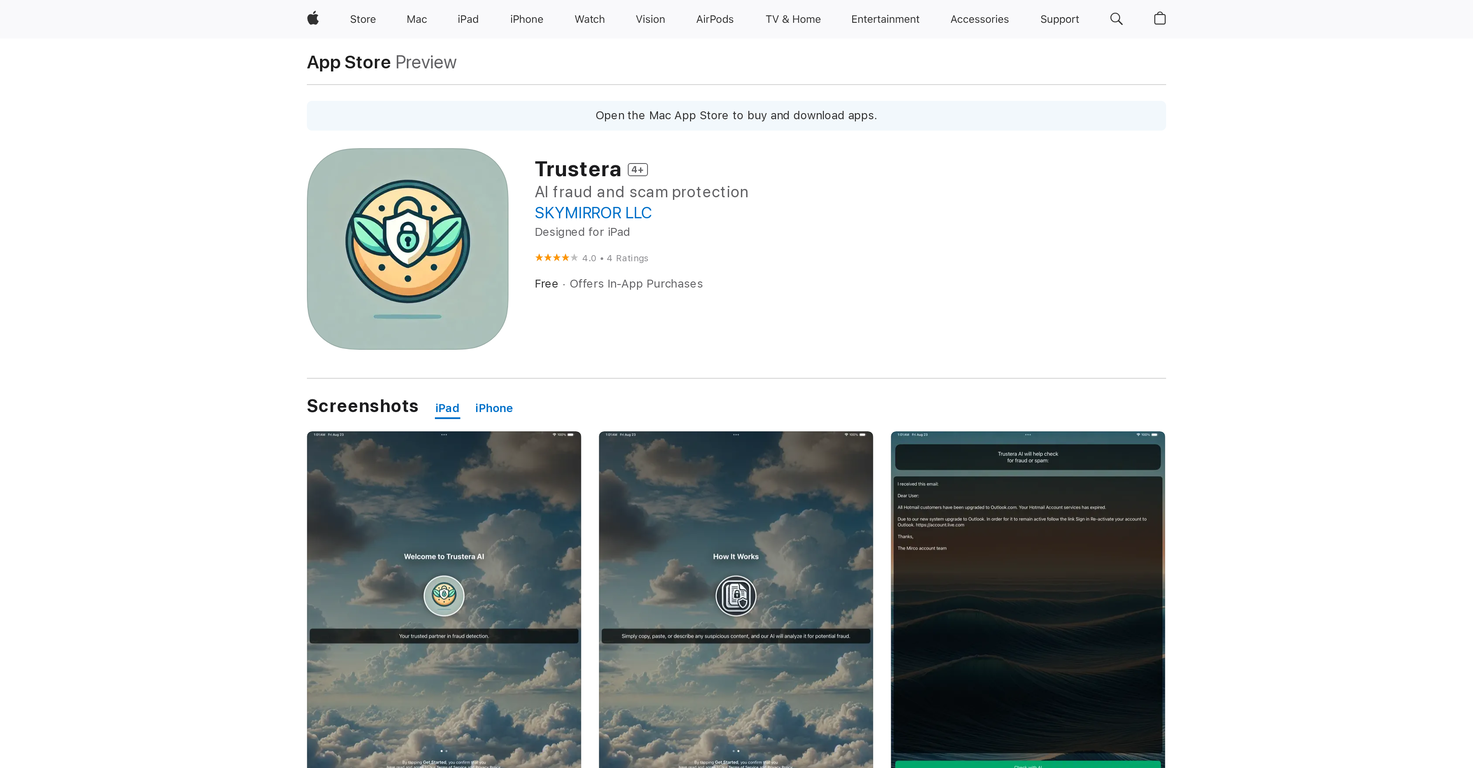
Task: Click the Trustera app icon
Action: 407,248
